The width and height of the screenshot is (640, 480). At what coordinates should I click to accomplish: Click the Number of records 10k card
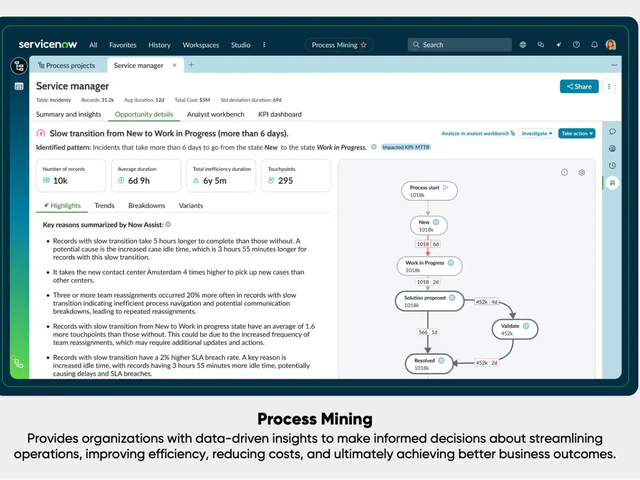71,176
